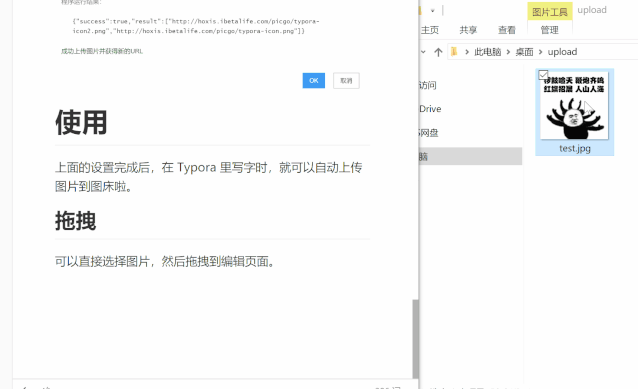The height and width of the screenshot is (389, 638).
Task: Select the test.jpg image thumbnail
Action: point(574,106)
